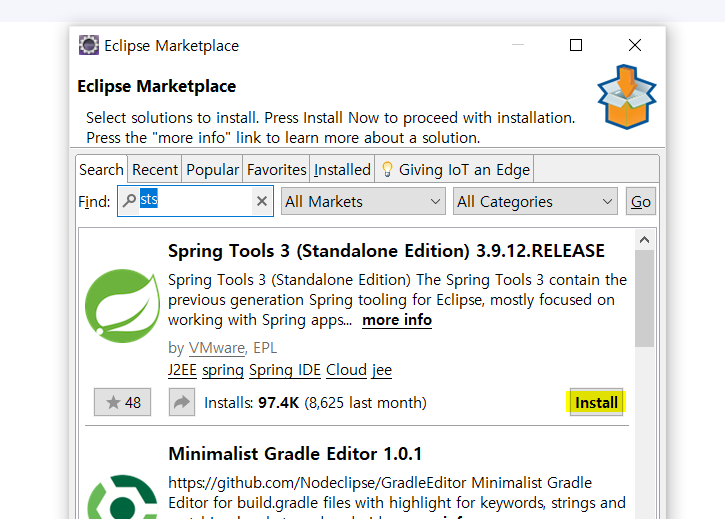Click the Eclipse Marketplace title bar icon
The width and height of the screenshot is (725, 519).
tap(89, 45)
